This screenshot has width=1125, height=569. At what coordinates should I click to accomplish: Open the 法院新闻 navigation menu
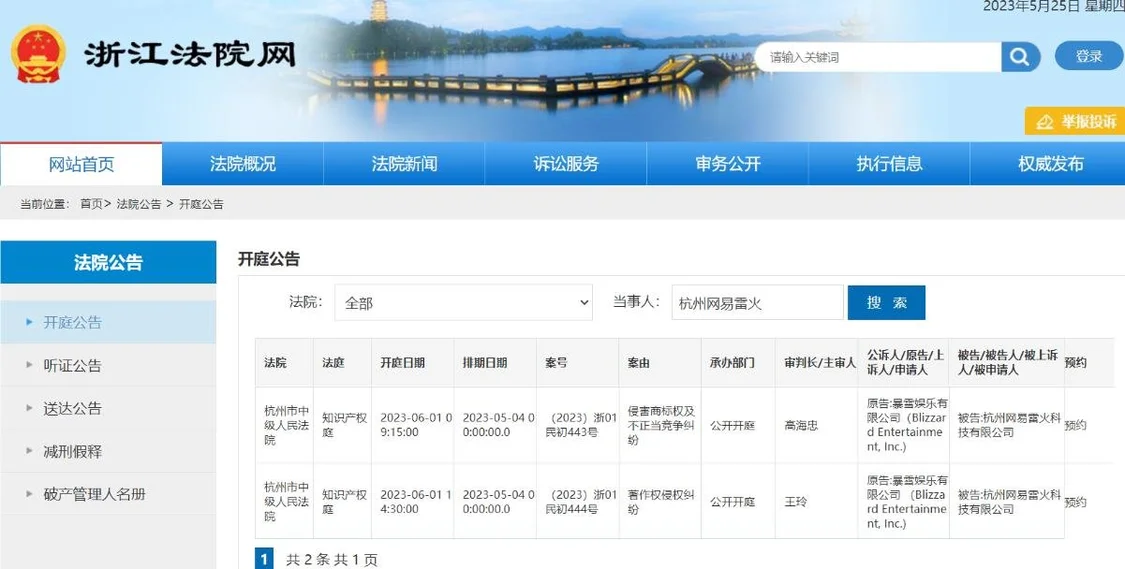click(404, 164)
